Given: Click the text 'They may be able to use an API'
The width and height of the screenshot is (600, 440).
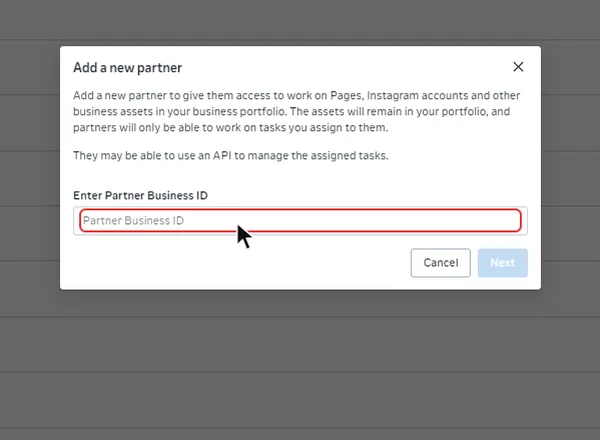Looking at the screenshot, I should click(152, 156).
